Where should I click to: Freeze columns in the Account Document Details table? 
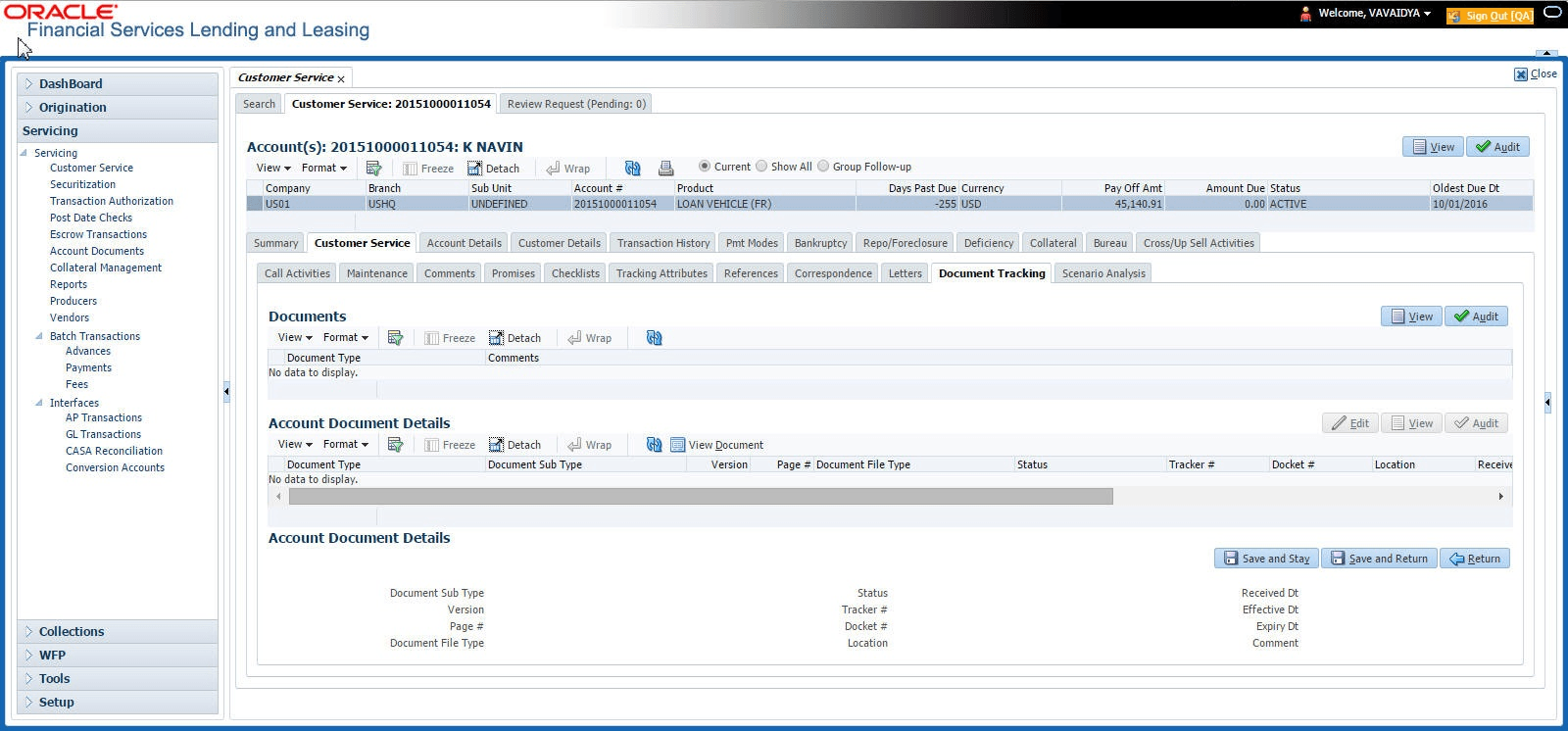[x=450, y=445]
